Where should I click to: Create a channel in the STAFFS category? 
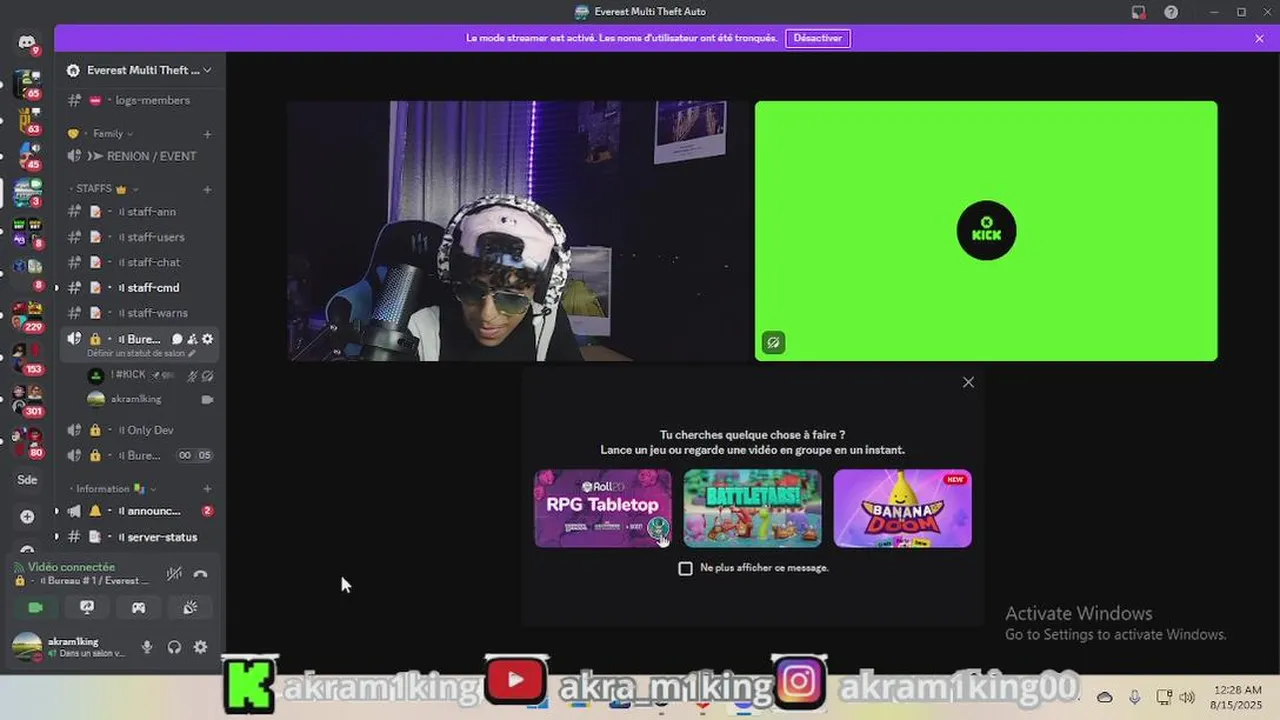pos(207,189)
